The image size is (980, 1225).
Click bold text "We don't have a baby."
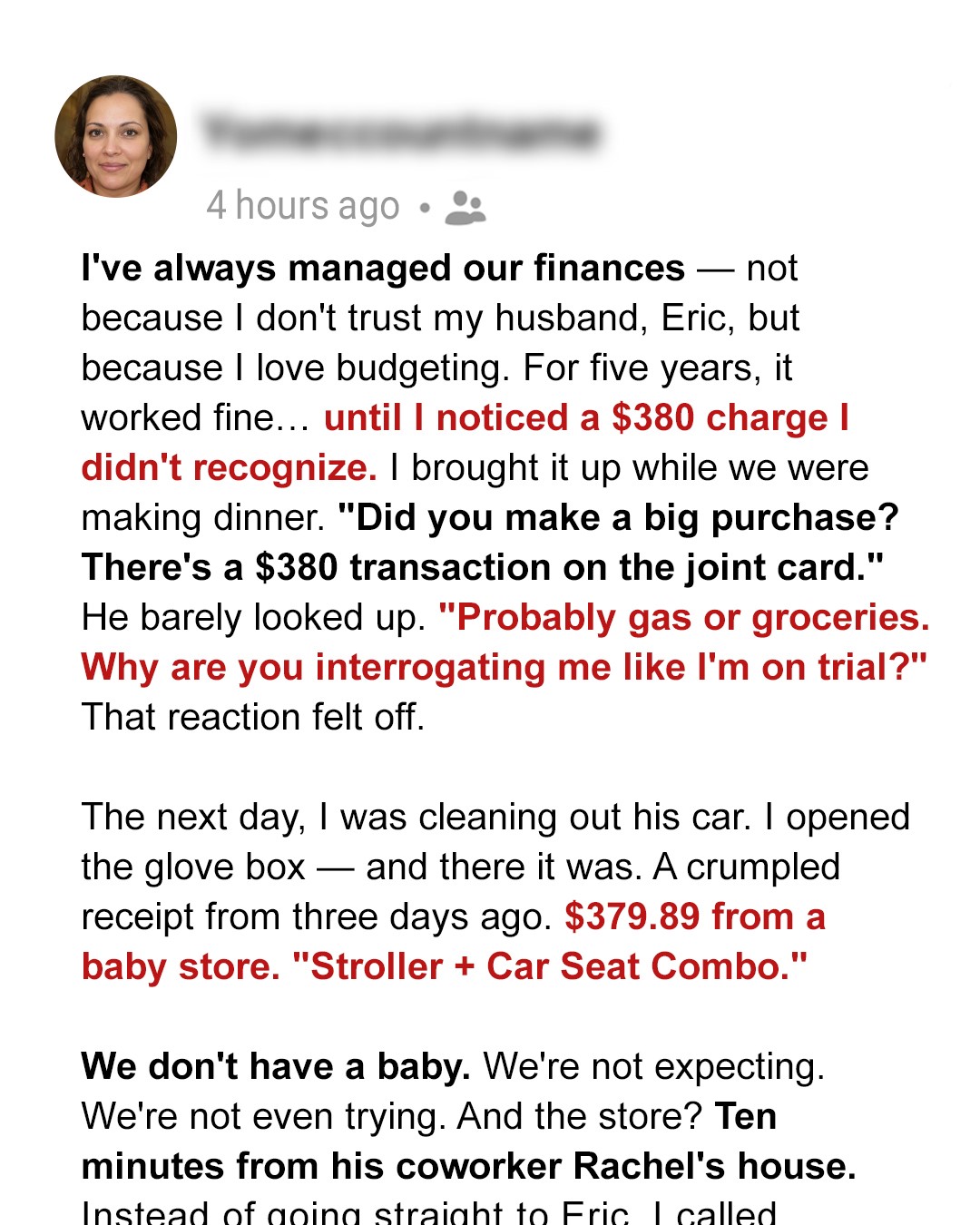[276, 1067]
